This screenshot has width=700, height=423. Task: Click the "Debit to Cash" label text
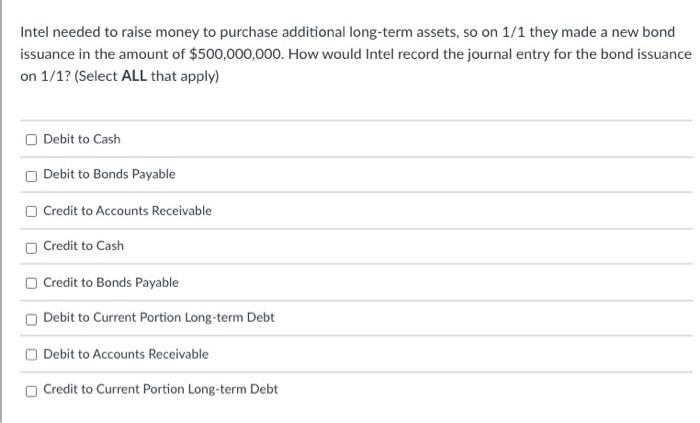click(x=82, y=139)
